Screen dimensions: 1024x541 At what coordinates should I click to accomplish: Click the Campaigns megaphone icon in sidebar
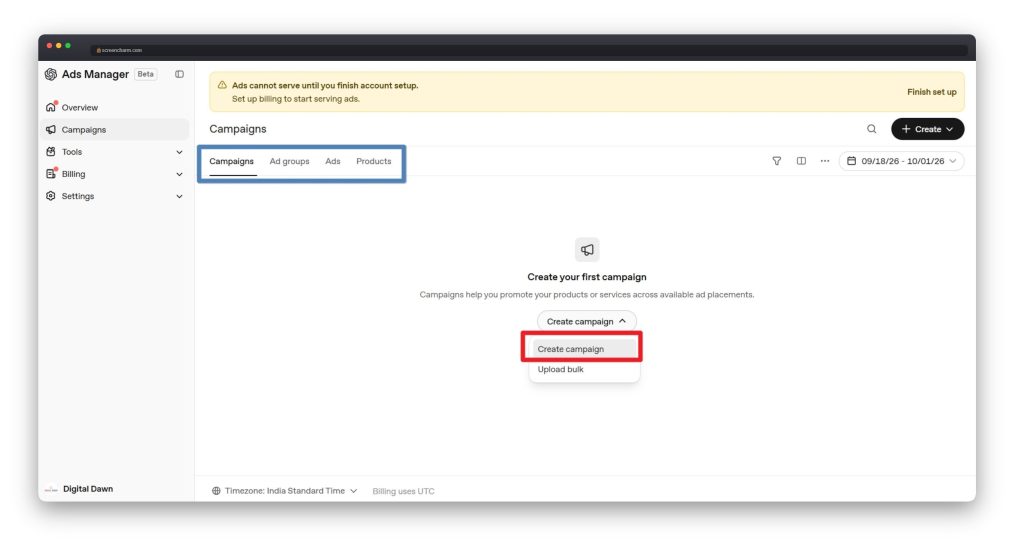tap(51, 129)
